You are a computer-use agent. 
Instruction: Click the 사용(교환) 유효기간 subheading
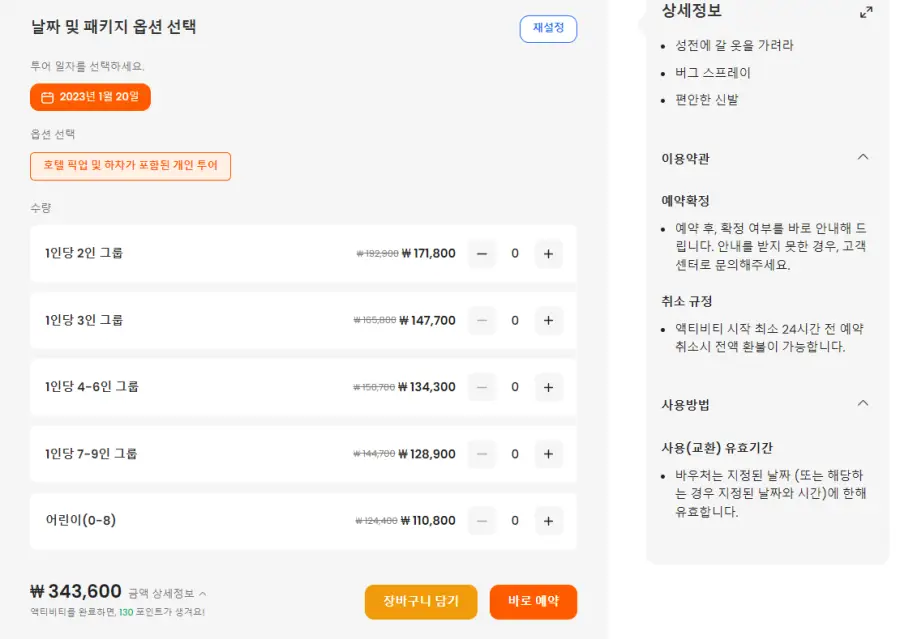pos(717,448)
